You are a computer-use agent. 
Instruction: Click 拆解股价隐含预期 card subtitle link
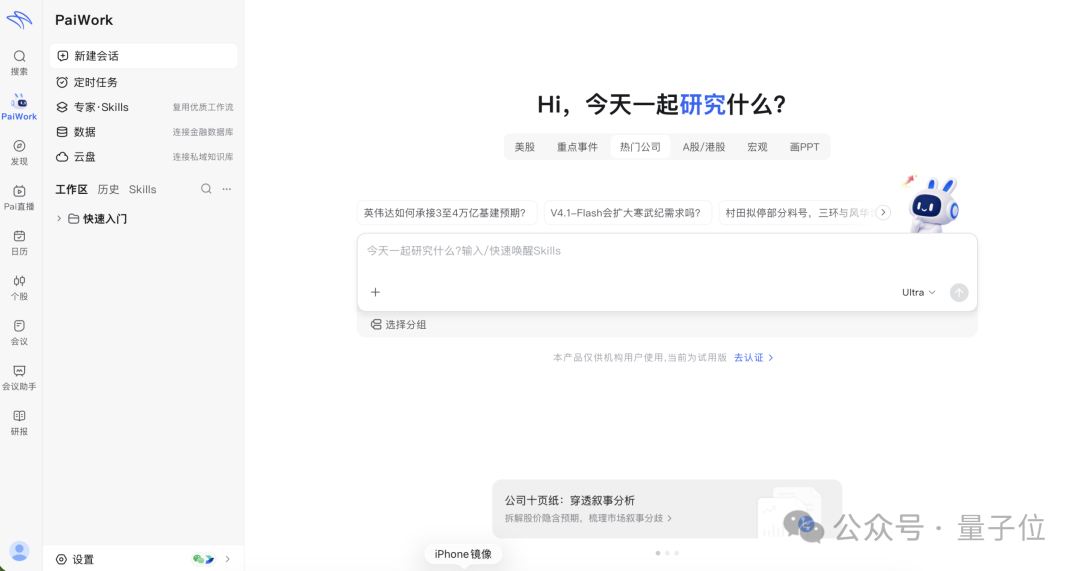[588, 518]
